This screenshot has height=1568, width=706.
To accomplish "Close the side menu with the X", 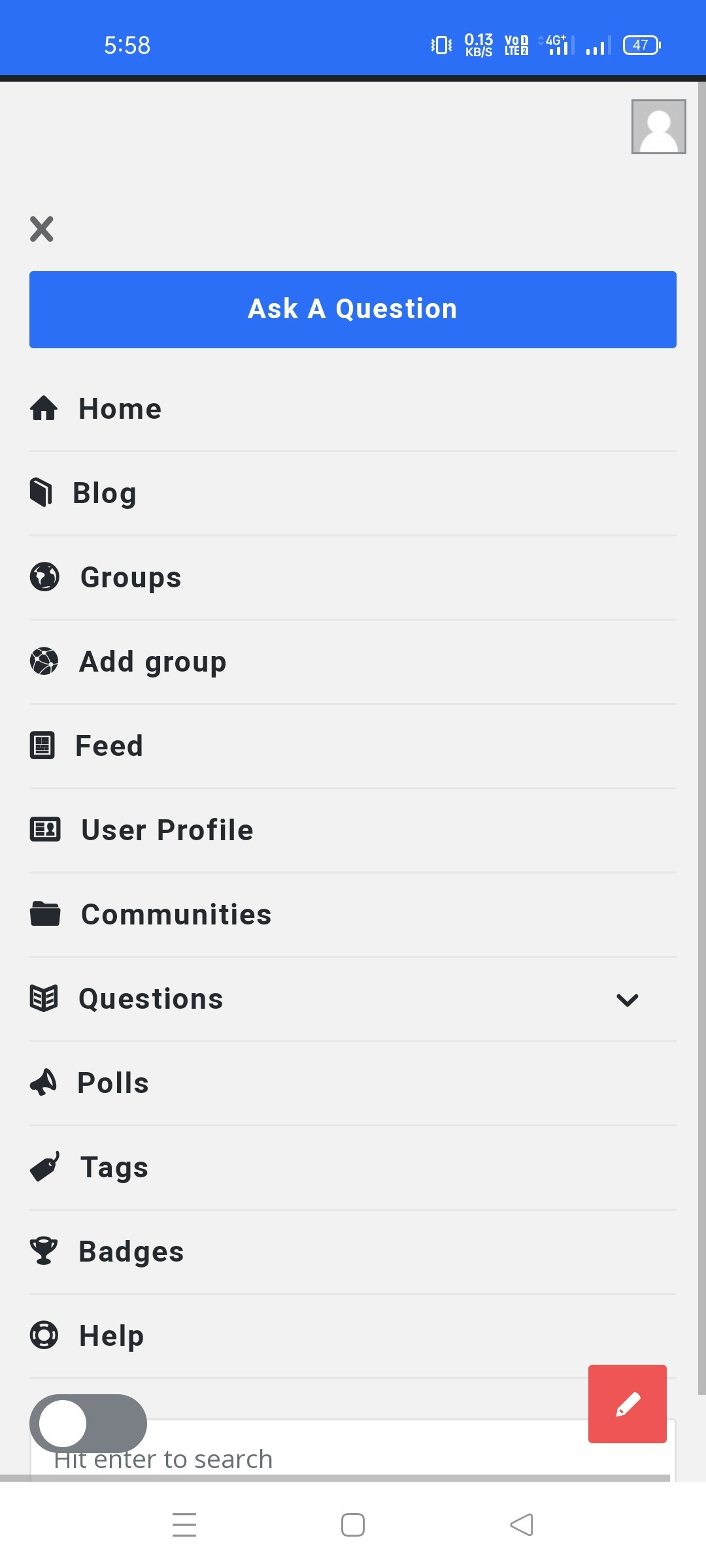I will (x=42, y=229).
